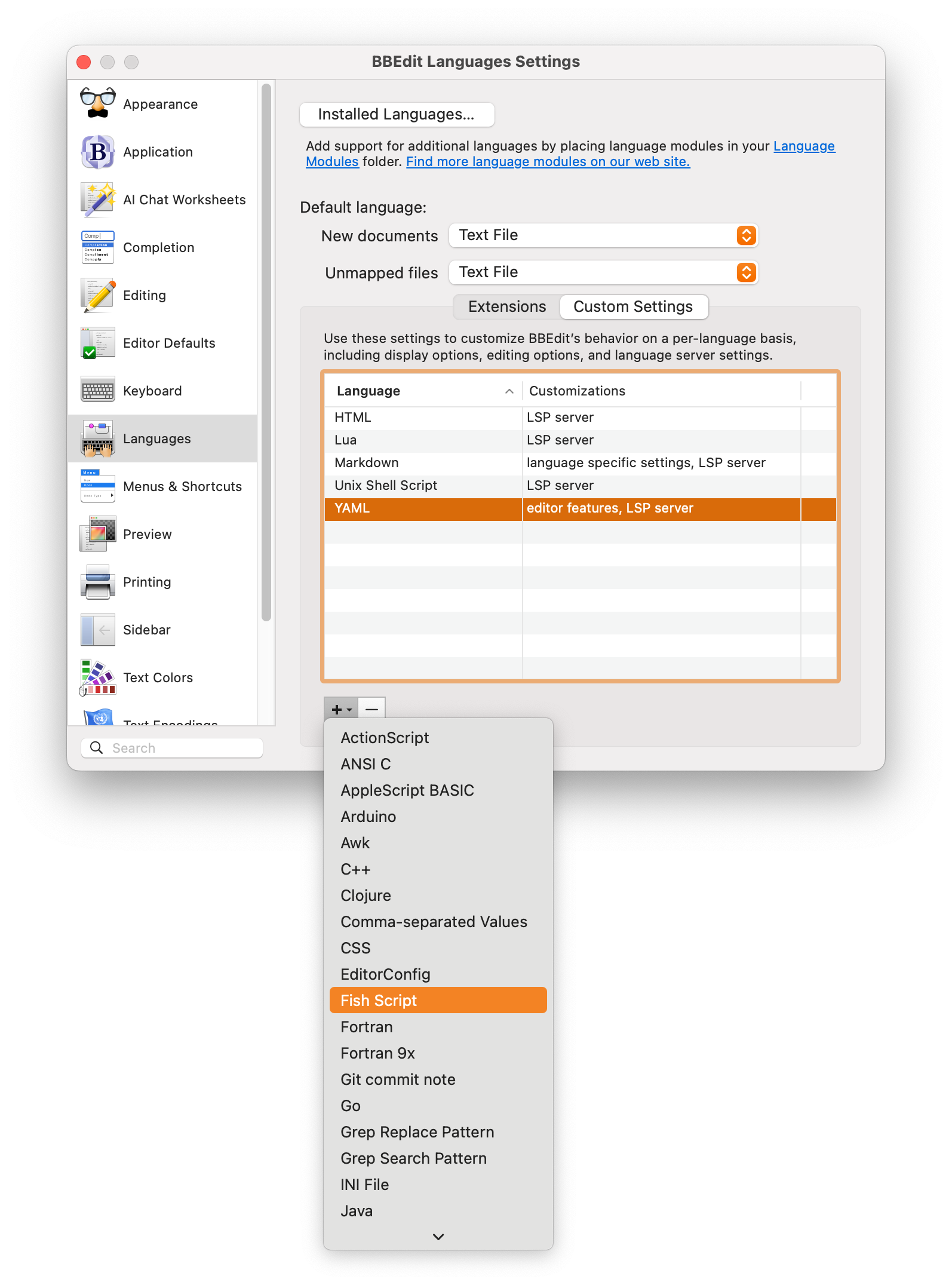This screenshot has height=1282, width=952.
Task: Switch to the Extensions tab
Action: (507, 306)
